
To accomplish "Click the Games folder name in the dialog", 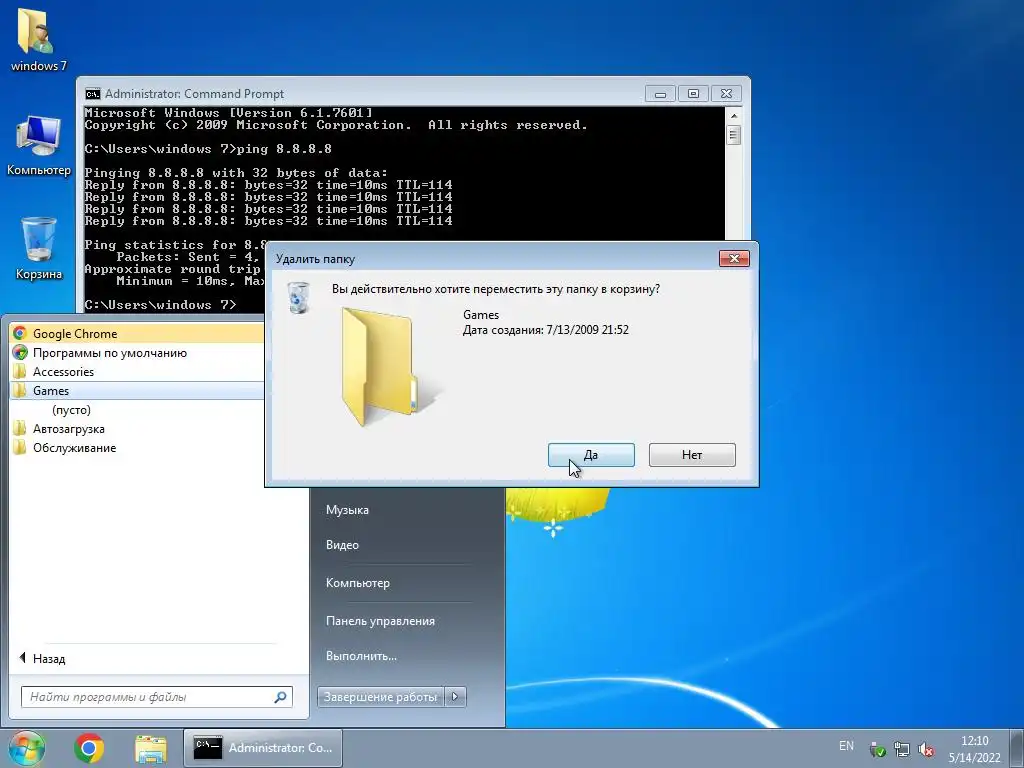I will click(481, 315).
